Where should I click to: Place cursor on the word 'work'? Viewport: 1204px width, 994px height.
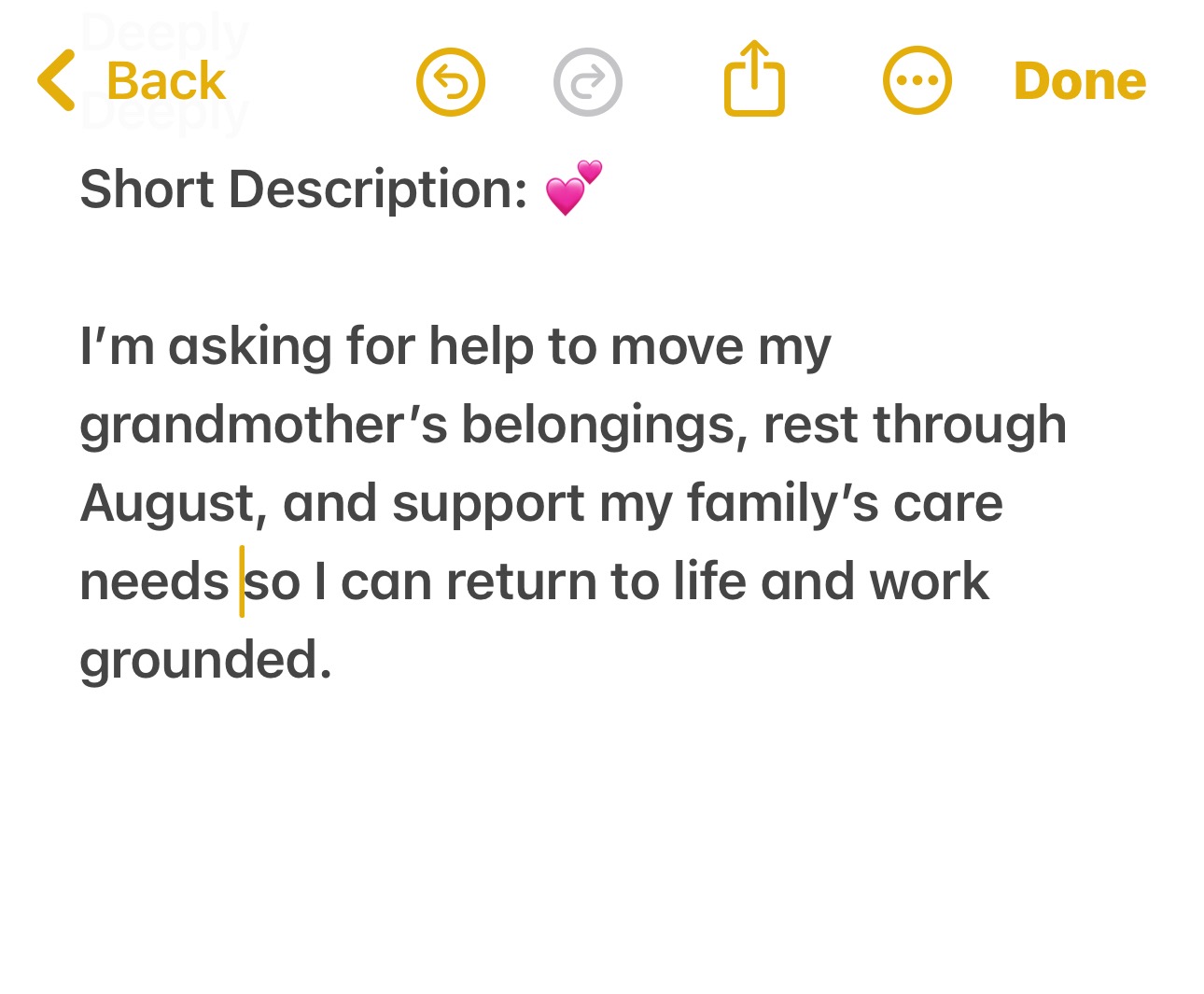(929, 581)
